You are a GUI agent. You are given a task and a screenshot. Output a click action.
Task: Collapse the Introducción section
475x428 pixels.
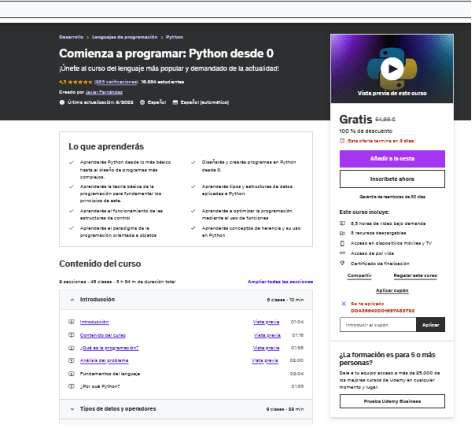186,300
